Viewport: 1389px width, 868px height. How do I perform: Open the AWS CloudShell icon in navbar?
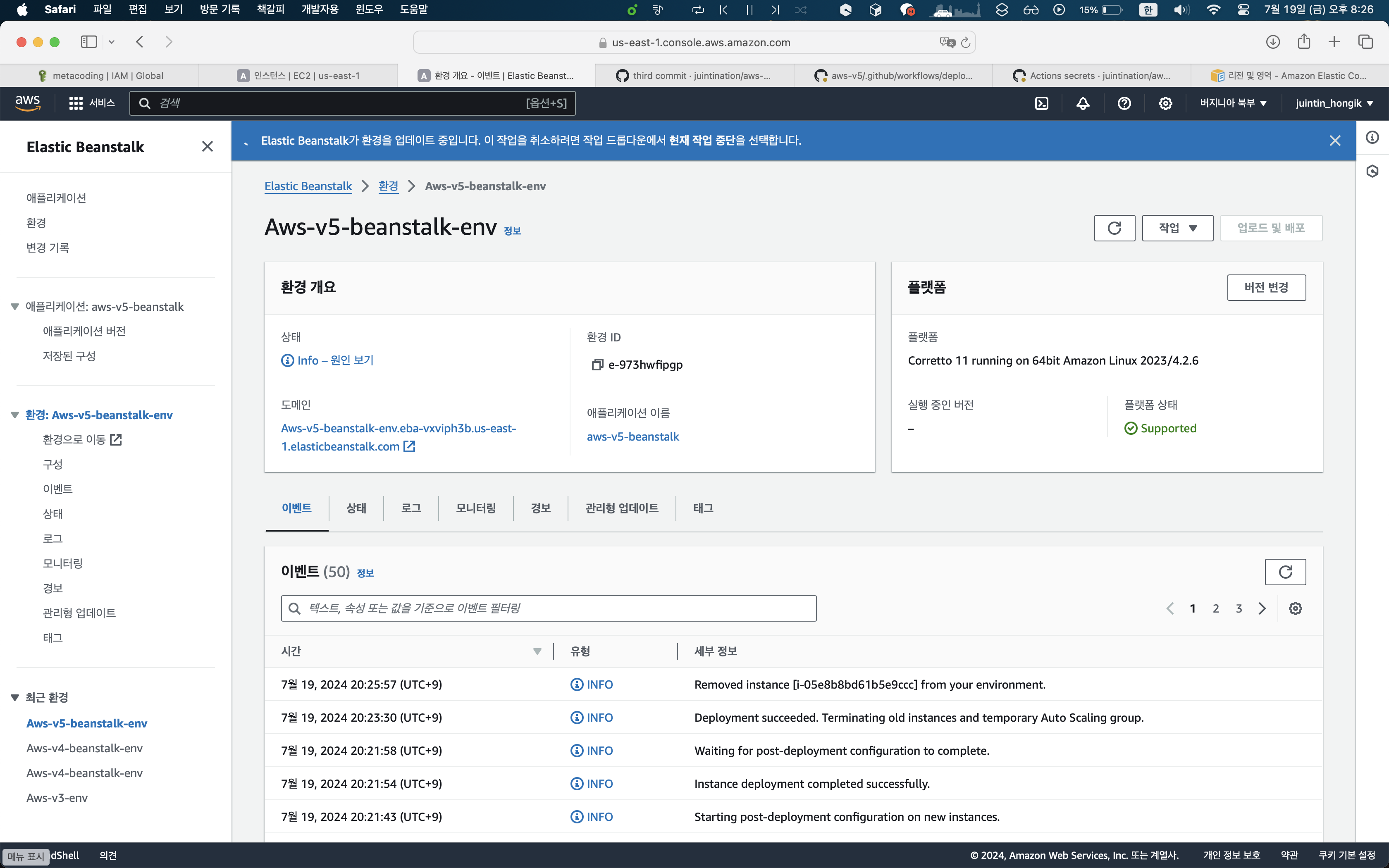pyautogui.click(x=1041, y=103)
